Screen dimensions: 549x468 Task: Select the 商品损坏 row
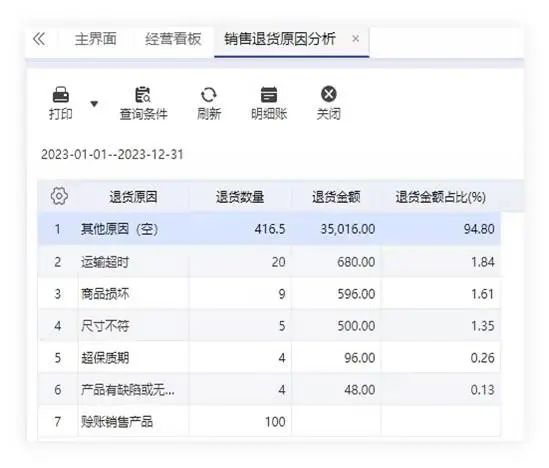[x=269, y=294]
